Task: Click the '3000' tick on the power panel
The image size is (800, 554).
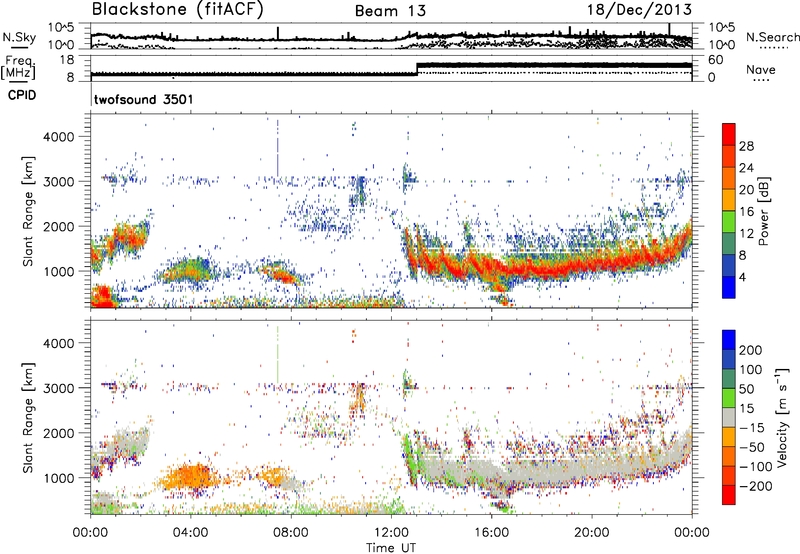Action: coord(59,182)
